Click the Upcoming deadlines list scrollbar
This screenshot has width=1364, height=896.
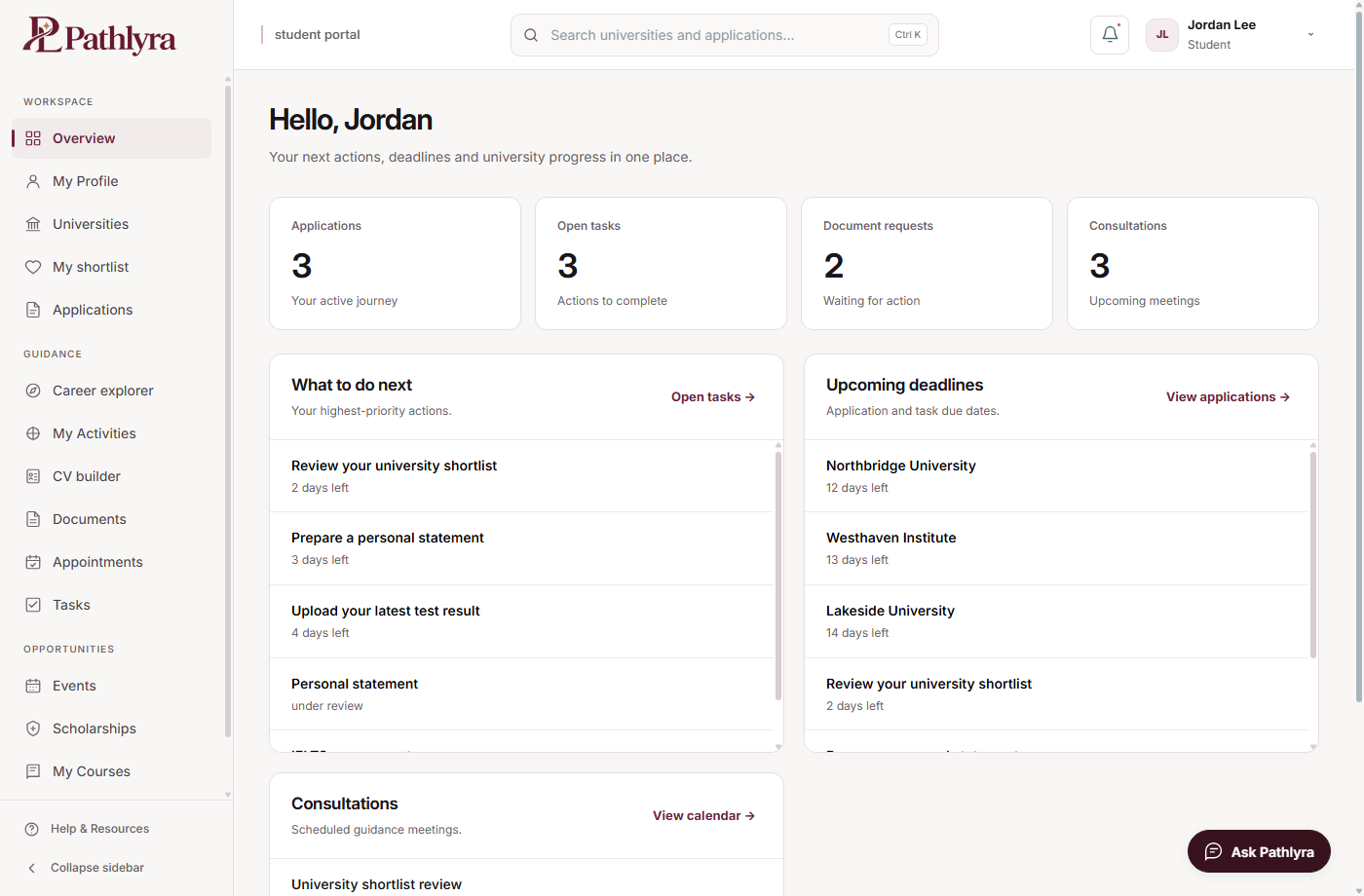click(1313, 555)
